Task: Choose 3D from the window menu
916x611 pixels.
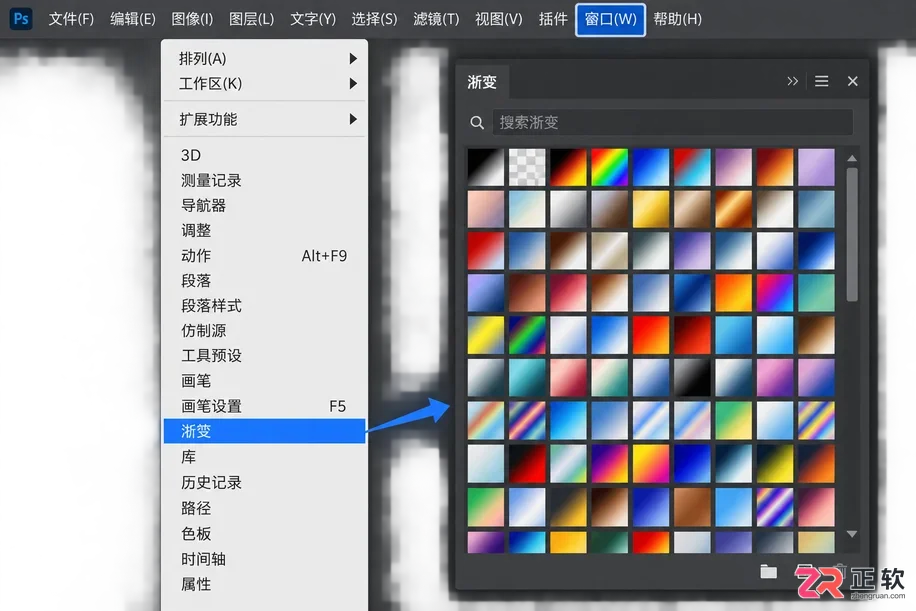Action: (265, 155)
